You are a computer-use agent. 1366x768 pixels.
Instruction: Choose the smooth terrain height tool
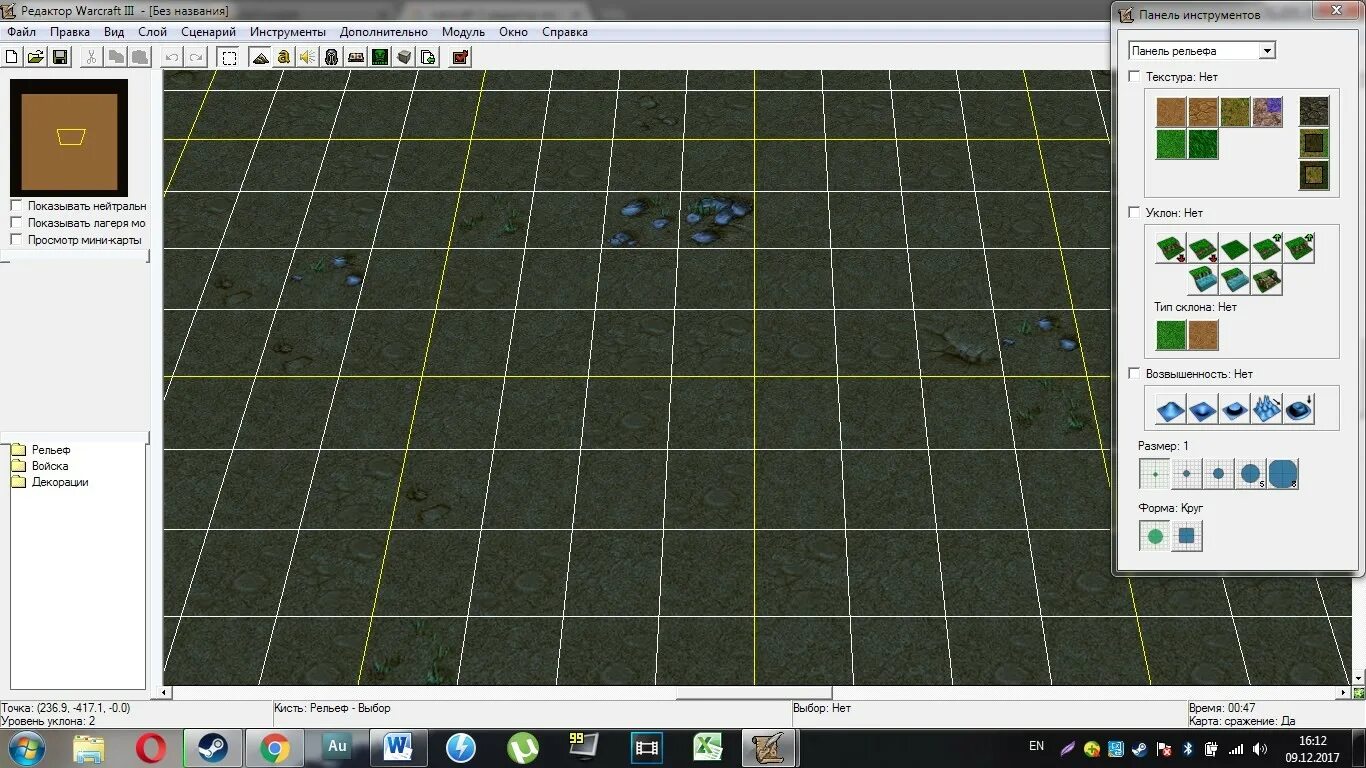(1299, 409)
